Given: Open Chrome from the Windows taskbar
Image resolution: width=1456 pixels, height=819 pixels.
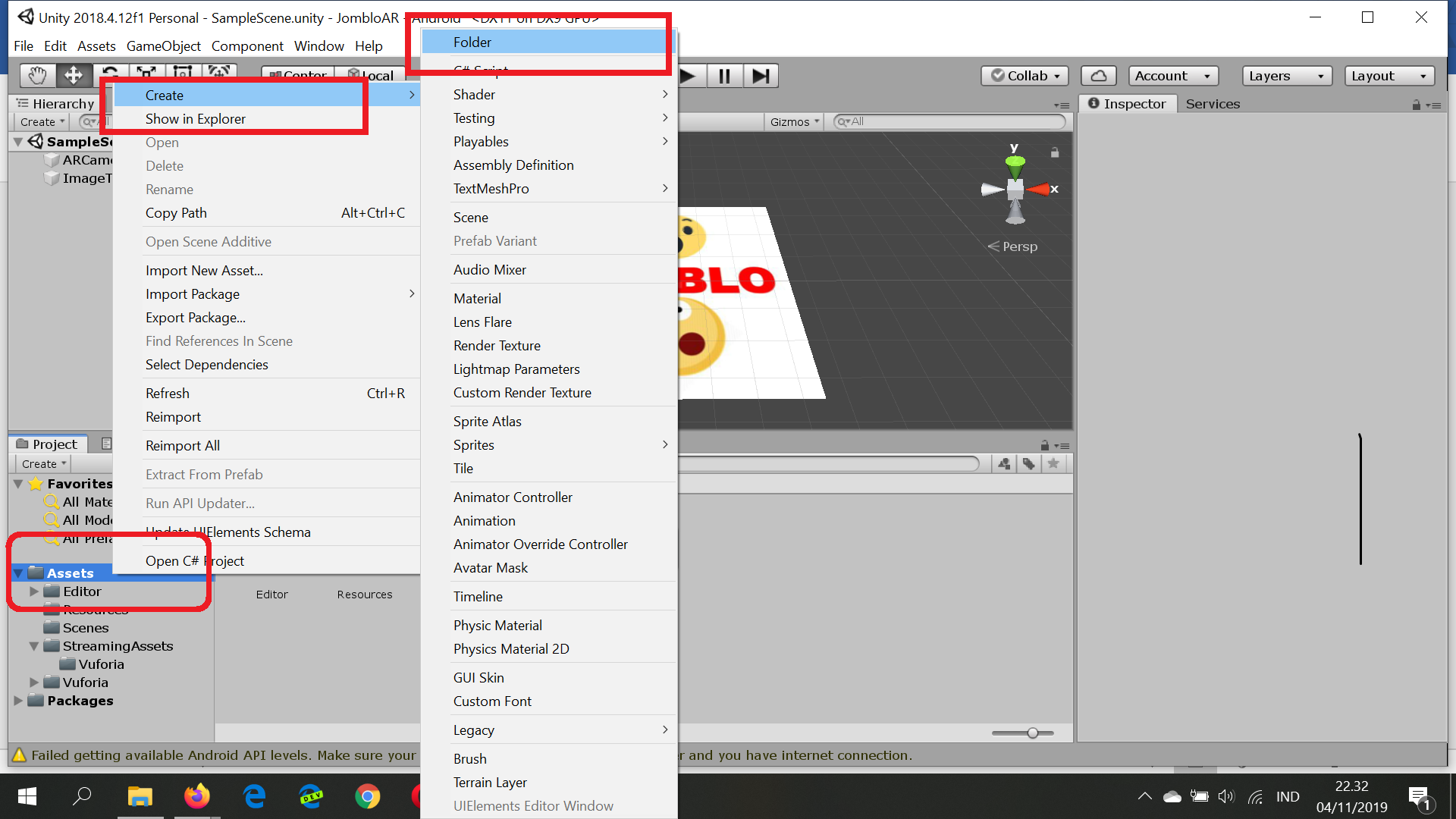Looking at the screenshot, I should (x=368, y=796).
